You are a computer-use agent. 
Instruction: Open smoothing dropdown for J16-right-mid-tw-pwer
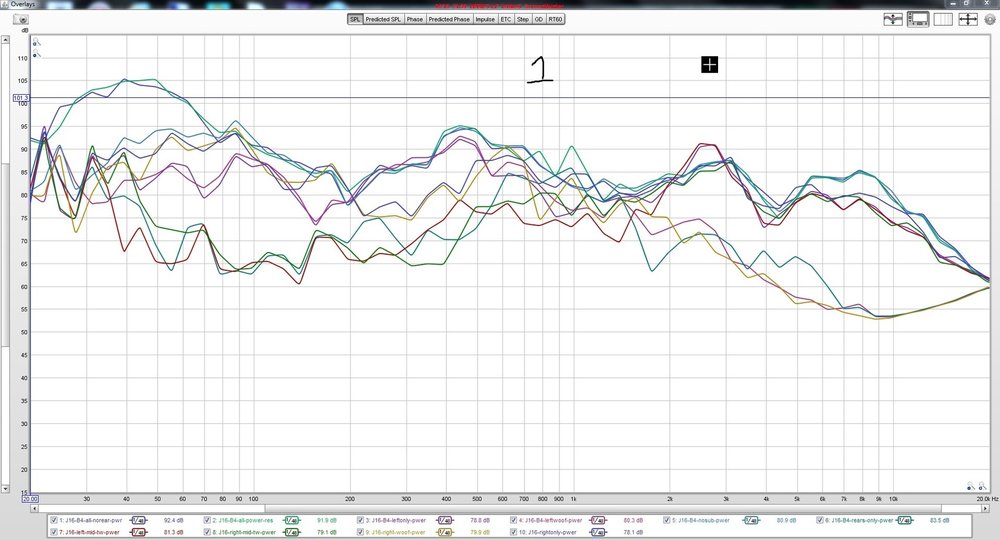[292, 532]
